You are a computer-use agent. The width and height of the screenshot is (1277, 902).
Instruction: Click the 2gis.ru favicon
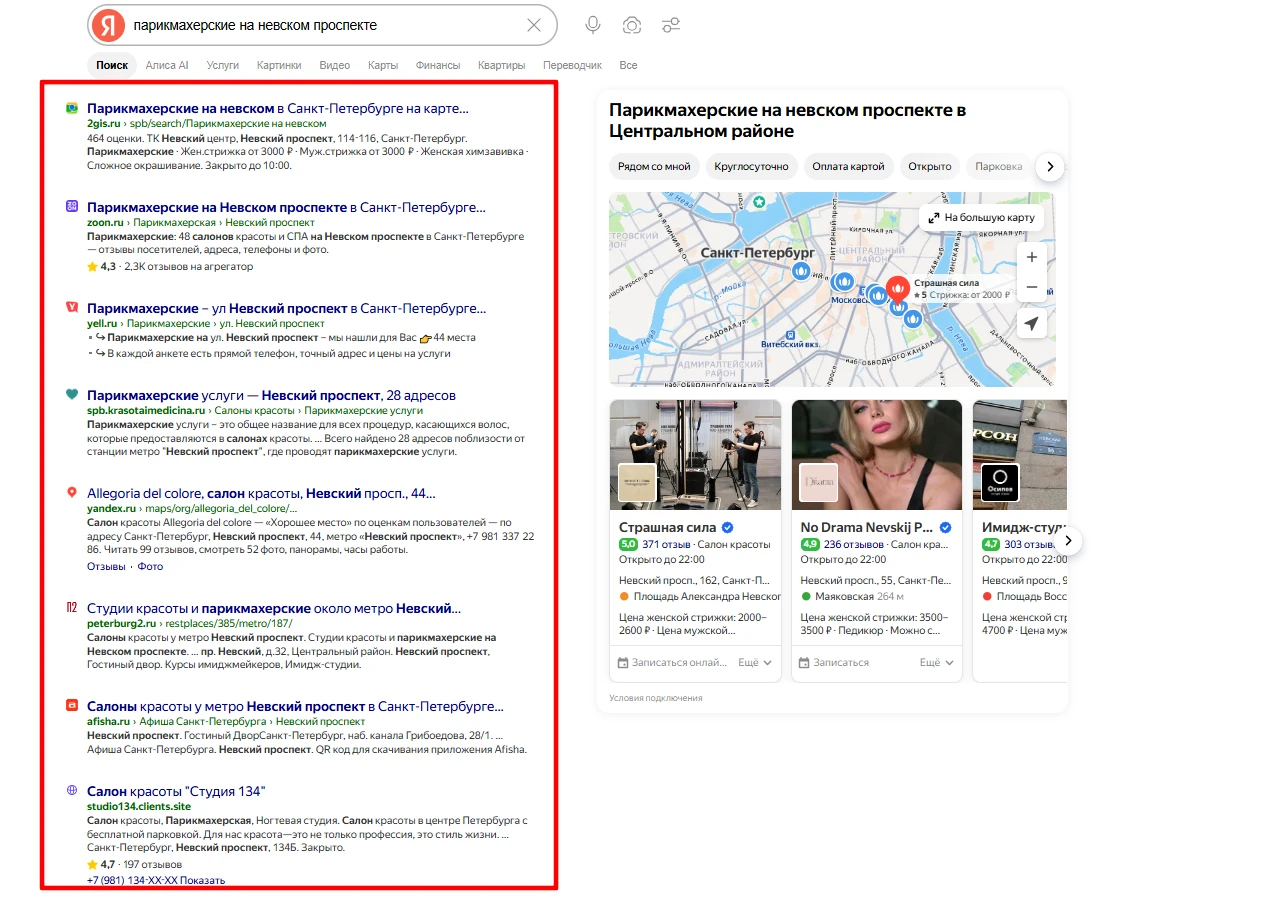click(72, 108)
